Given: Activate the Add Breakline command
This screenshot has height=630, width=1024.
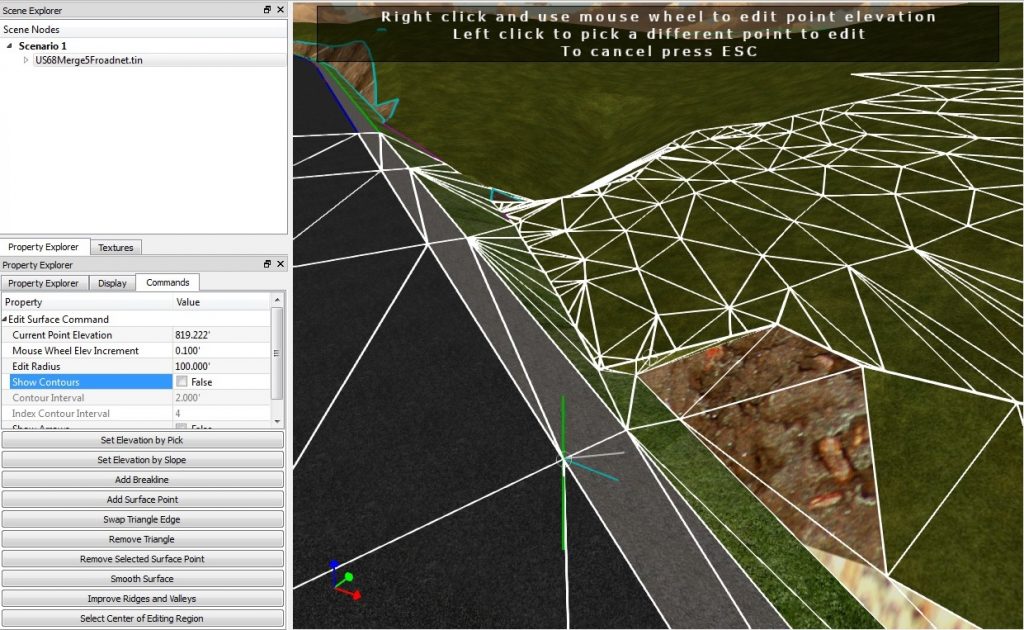Looking at the screenshot, I should click(x=143, y=479).
